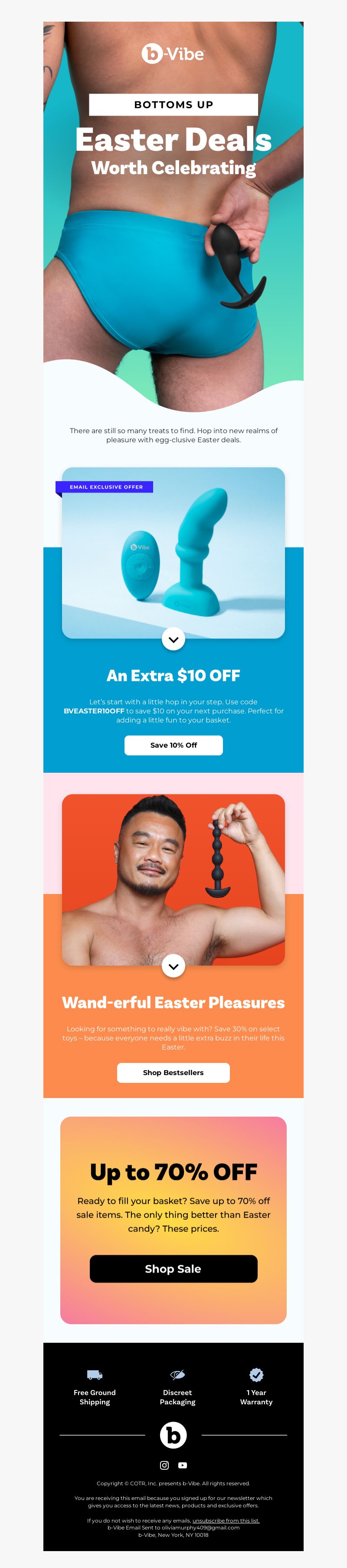Click the Email Exclusive Offer ribbon label
This screenshot has height=1568, width=347.
click(x=104, y=487)
